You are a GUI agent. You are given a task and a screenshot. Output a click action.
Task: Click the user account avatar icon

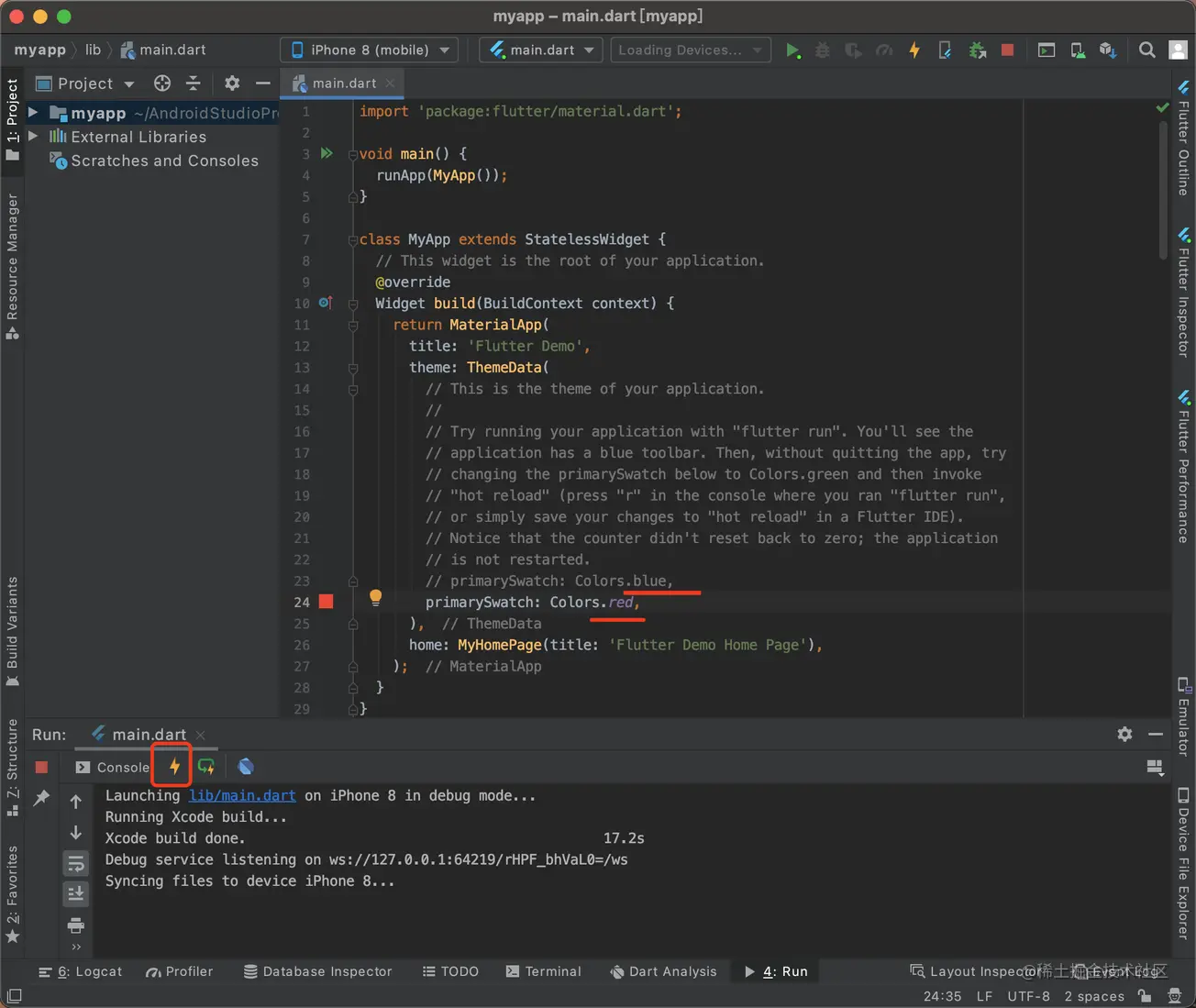click(1179, 50)
